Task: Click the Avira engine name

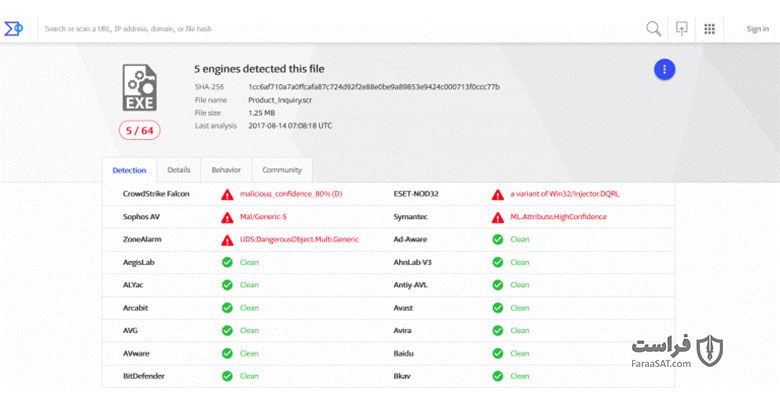Action: click(402, 330)
